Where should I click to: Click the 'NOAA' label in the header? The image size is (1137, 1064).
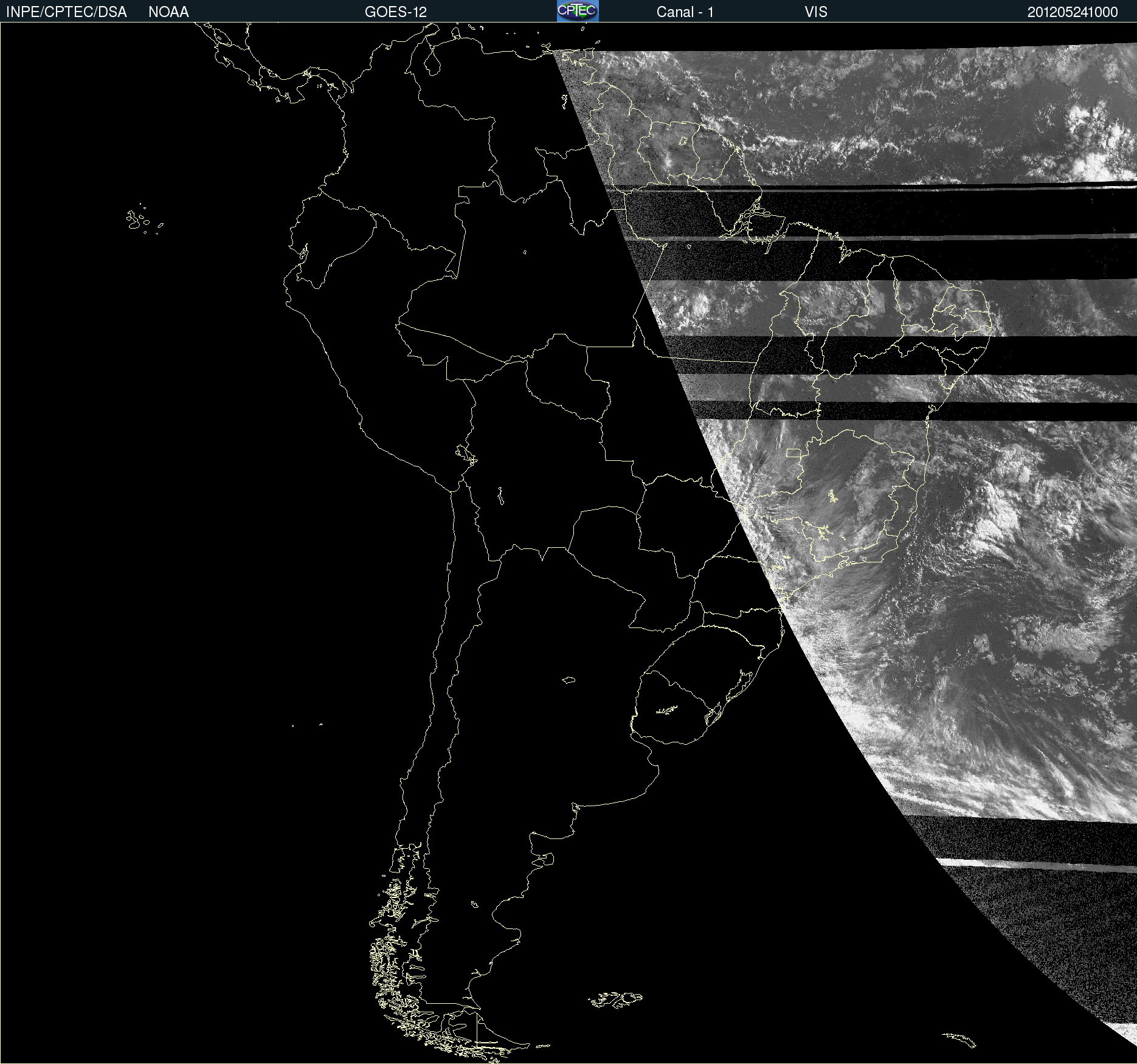[x=168, y=12]
